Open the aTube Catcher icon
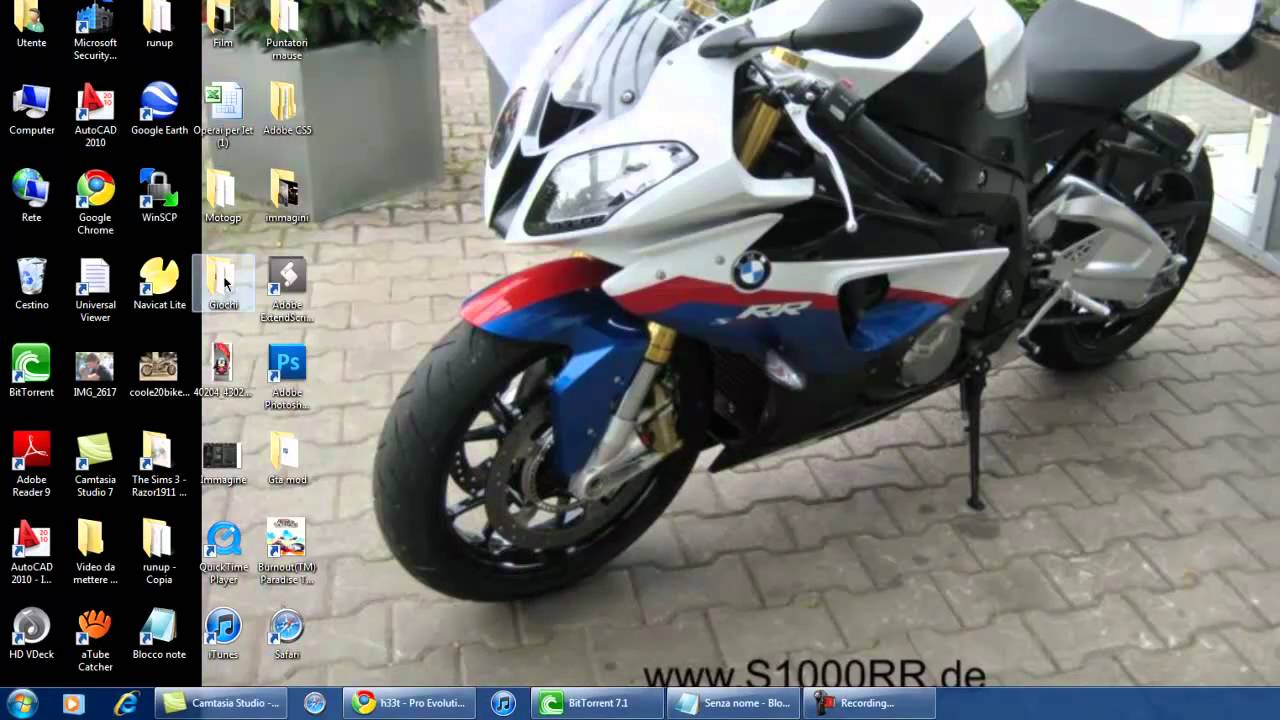Screen dimensions: 1280x720 95,627
